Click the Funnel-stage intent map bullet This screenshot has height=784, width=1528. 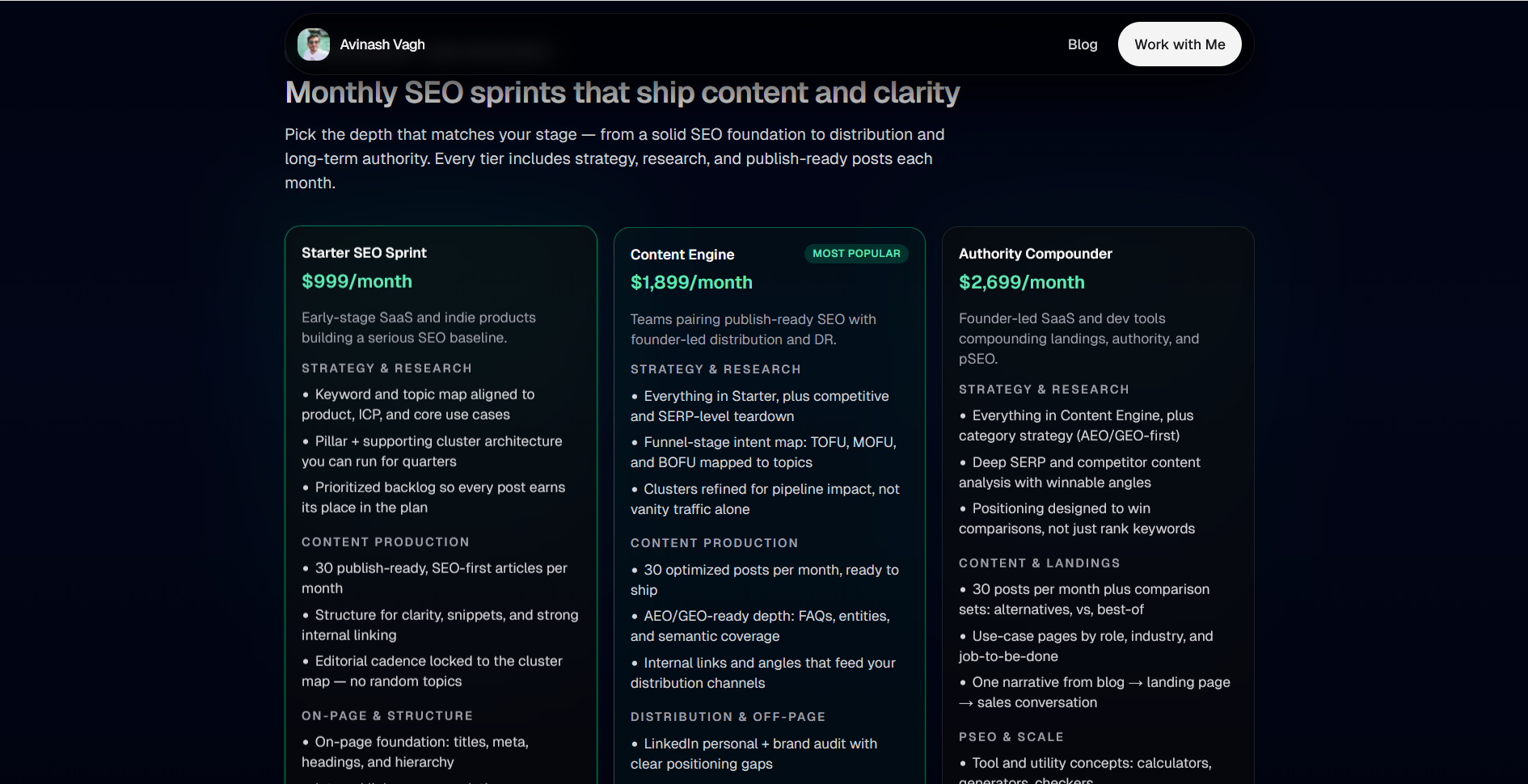pos(762,453)
